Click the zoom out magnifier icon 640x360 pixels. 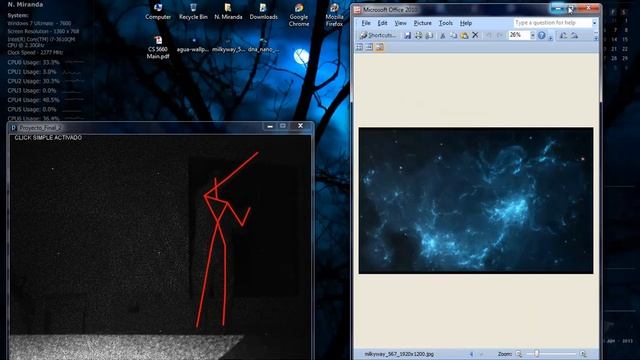click(x=518, y=354)
